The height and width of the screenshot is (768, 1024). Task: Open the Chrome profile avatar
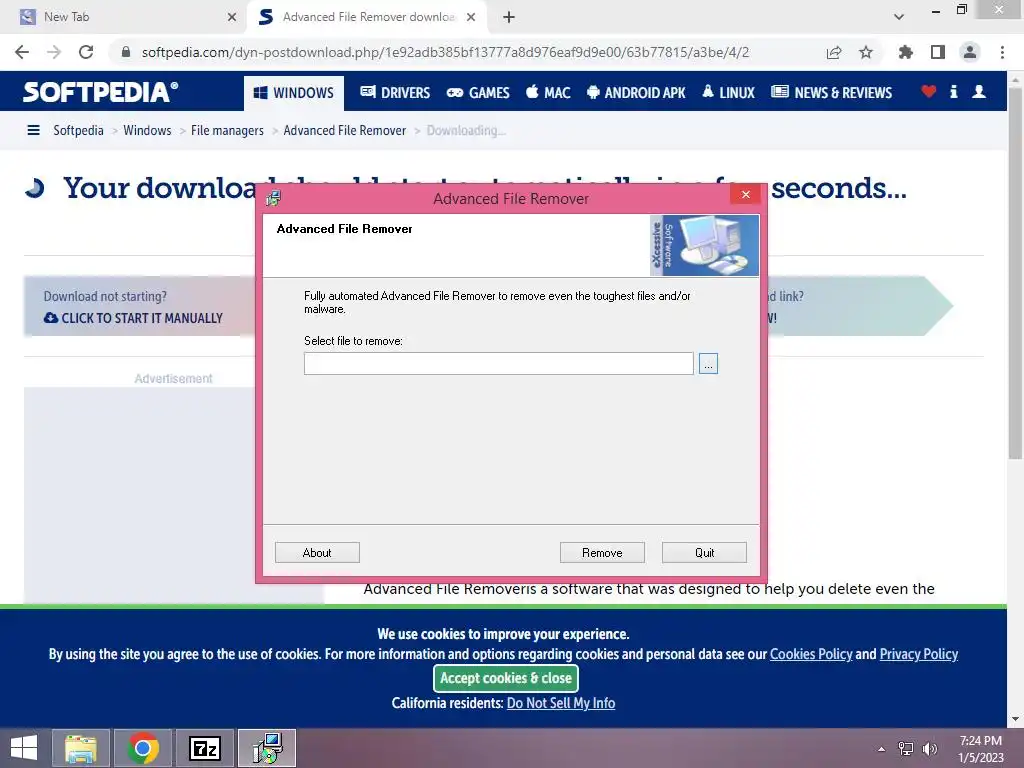click(x=969, y=52)
